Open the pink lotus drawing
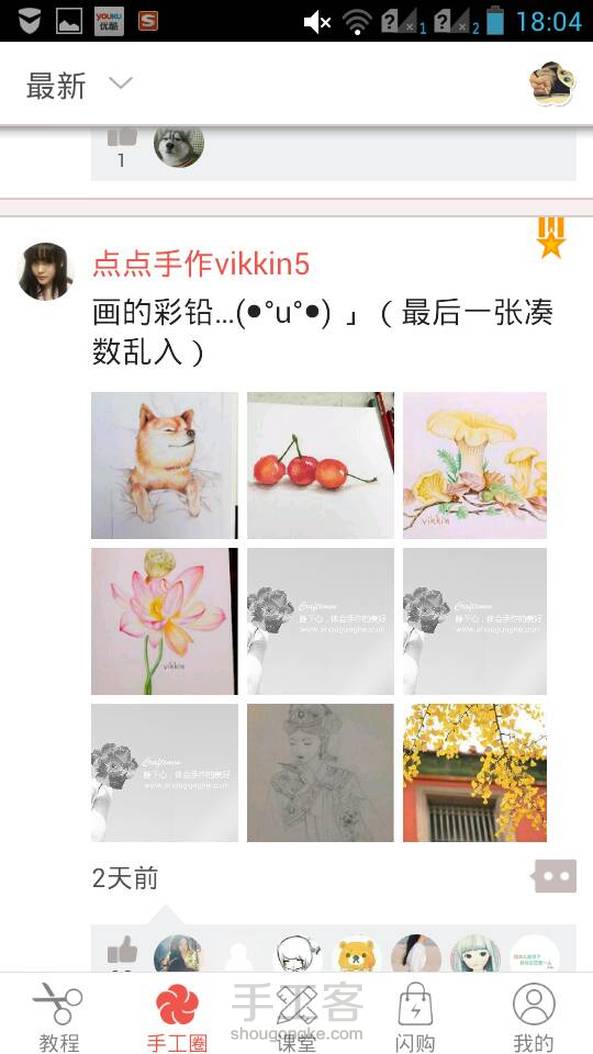 coord(164,621)
